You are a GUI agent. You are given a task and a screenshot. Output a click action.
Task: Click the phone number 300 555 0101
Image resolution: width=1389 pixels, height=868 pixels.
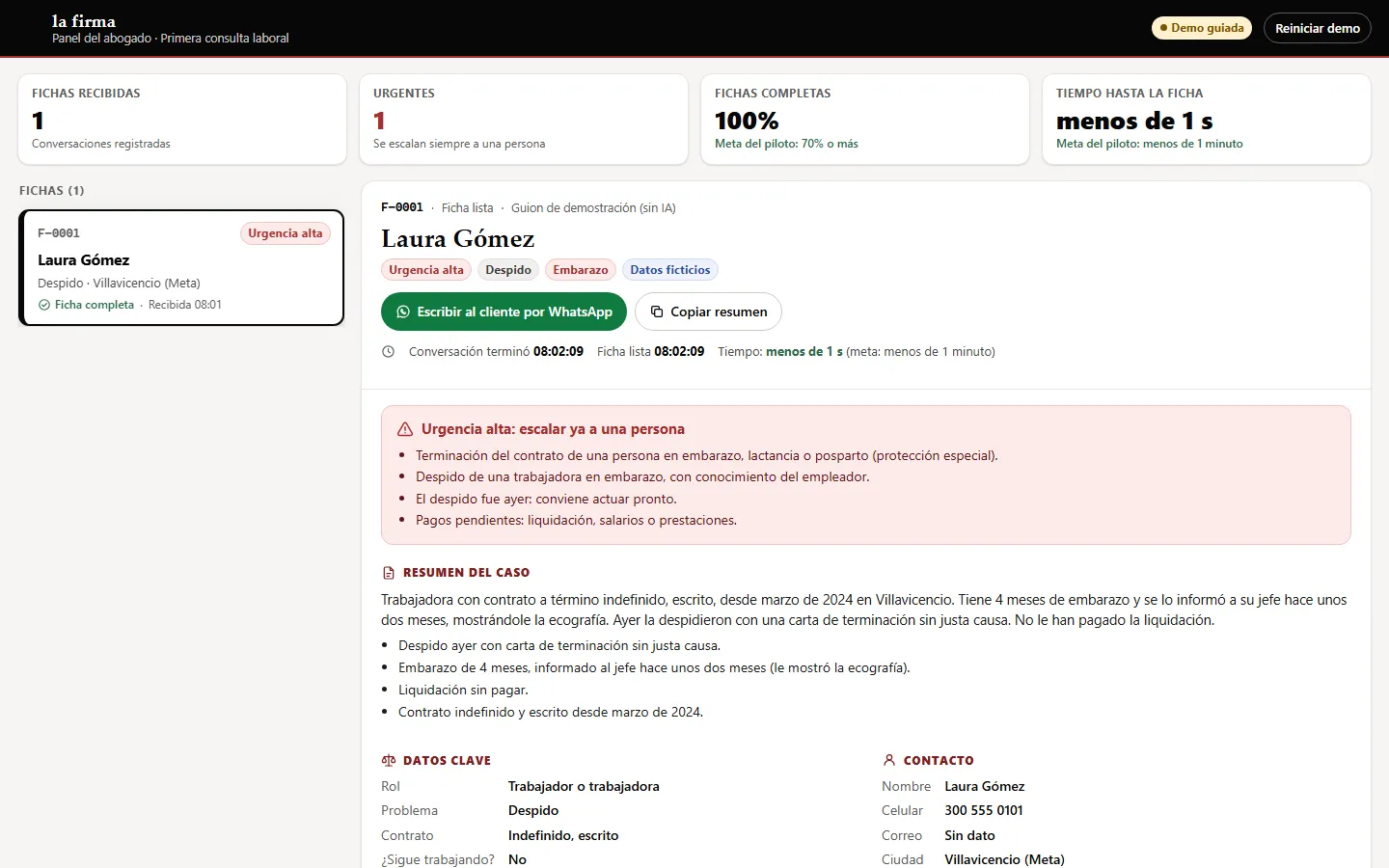[984, 811]
